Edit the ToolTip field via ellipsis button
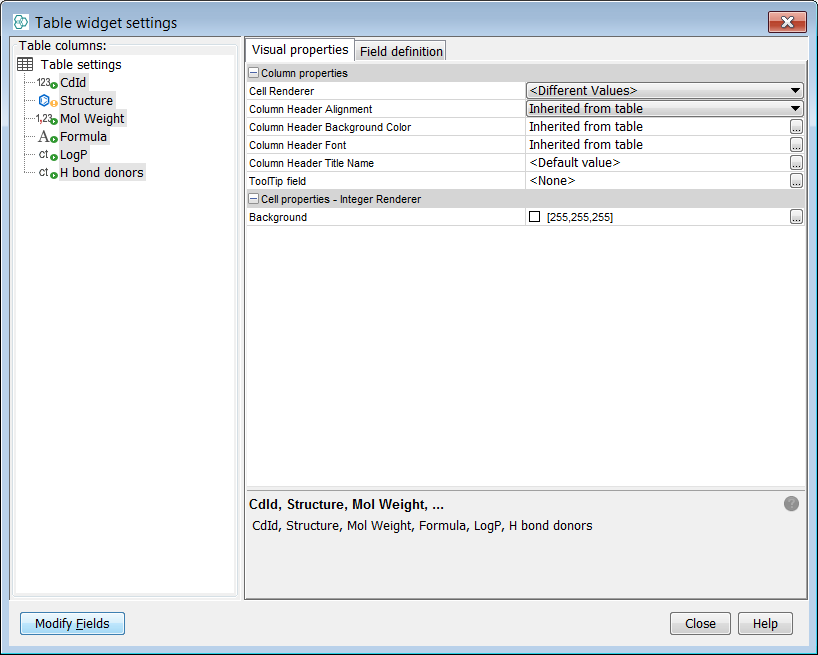The height and width of the screenshot is (655, 818). 796,181
